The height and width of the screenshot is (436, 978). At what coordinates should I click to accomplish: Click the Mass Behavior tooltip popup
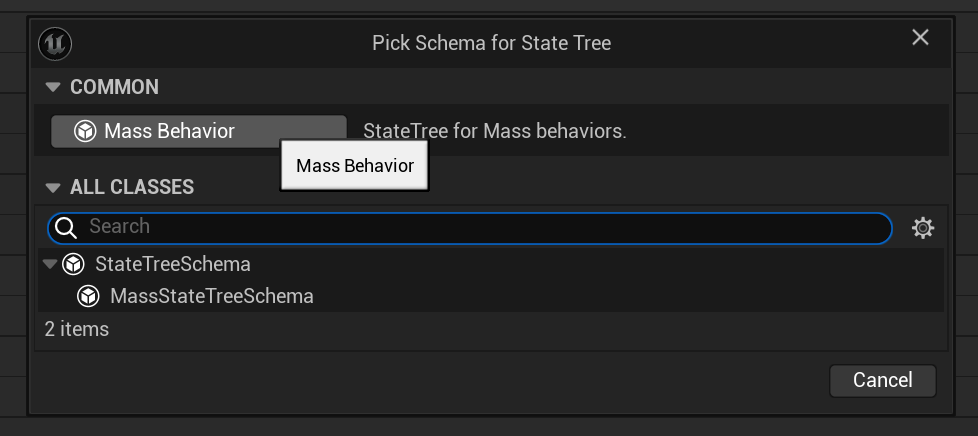point(354,166)
